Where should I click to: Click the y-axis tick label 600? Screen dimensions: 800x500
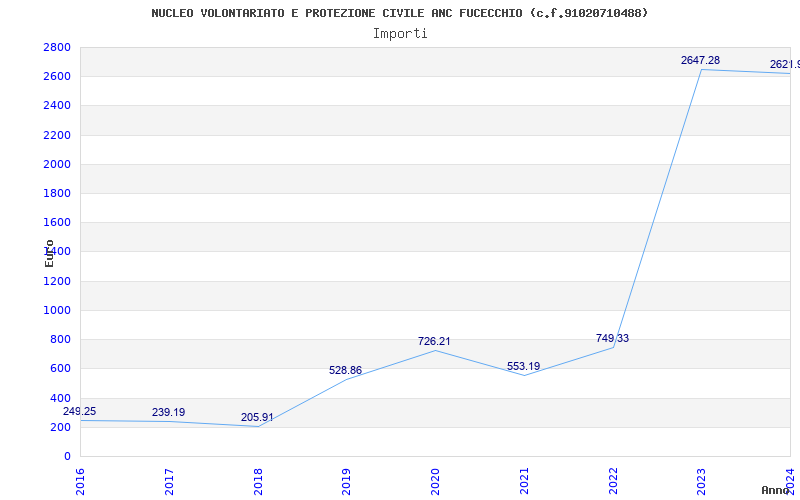(60, 368)
